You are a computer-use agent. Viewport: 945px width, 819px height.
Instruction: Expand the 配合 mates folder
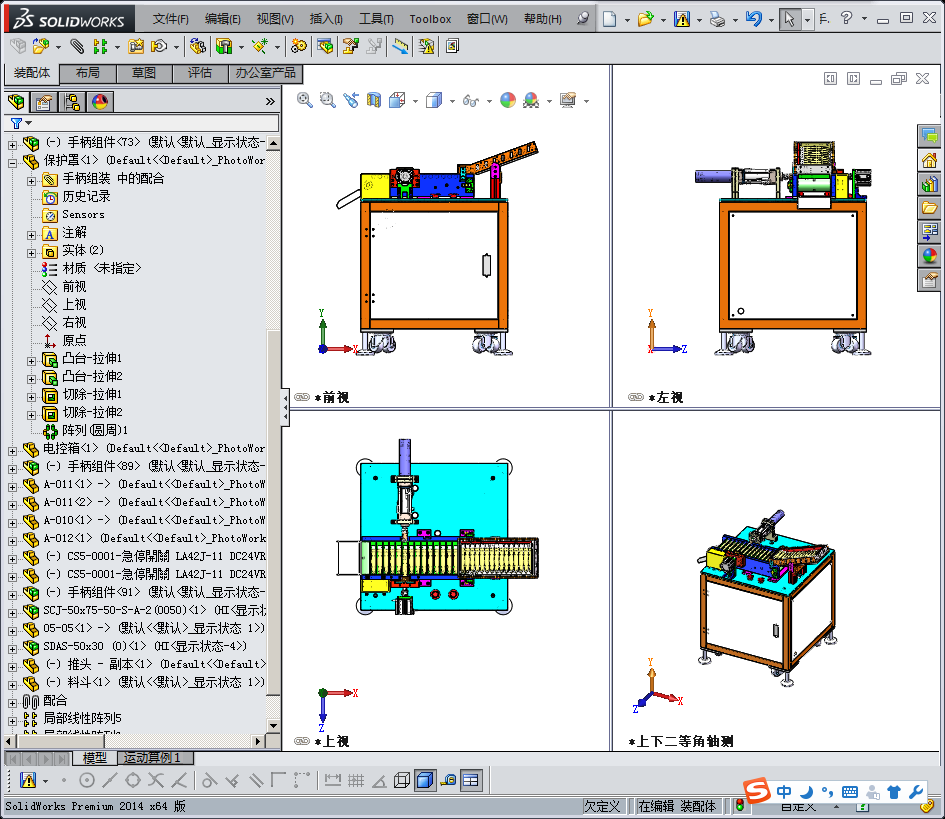pyautogui.click(x=12, y=703)
